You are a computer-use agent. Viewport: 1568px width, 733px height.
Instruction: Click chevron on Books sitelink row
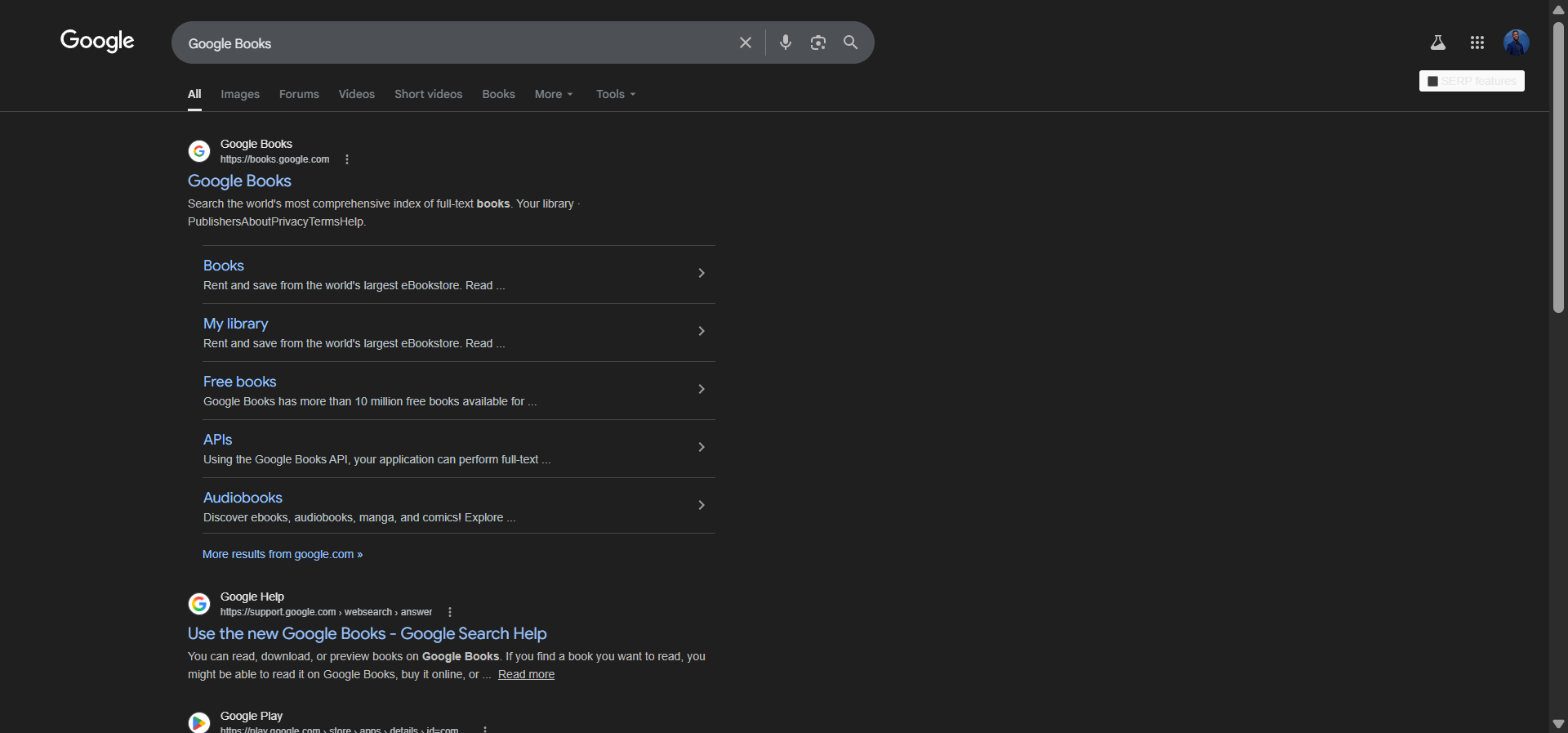click(x=701, y=273)
